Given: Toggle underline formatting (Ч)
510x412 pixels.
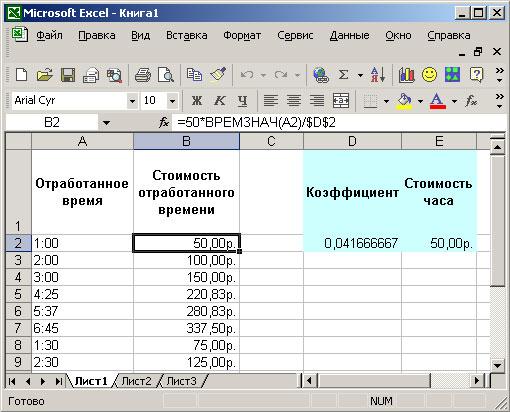Looking at the screenshot, I should tap(243, 100).
